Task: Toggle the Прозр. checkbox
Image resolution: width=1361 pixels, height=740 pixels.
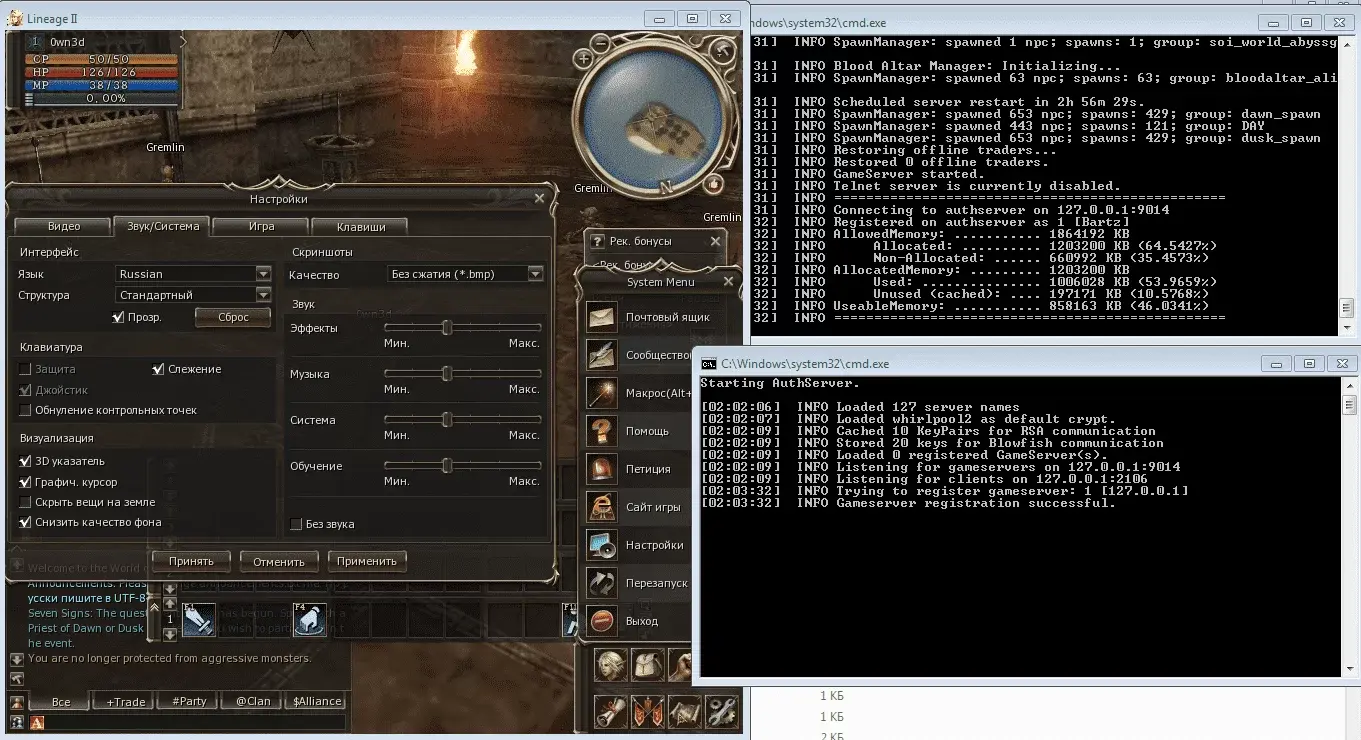Action: click(x=119, y=317)
